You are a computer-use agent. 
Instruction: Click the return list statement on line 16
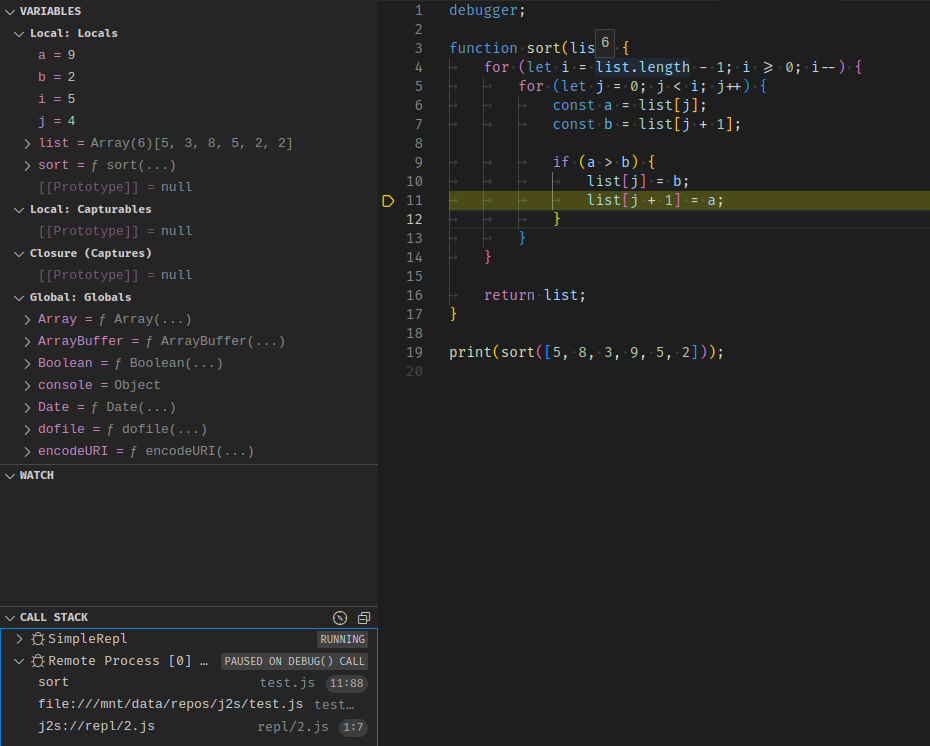[x=534, y=295]
